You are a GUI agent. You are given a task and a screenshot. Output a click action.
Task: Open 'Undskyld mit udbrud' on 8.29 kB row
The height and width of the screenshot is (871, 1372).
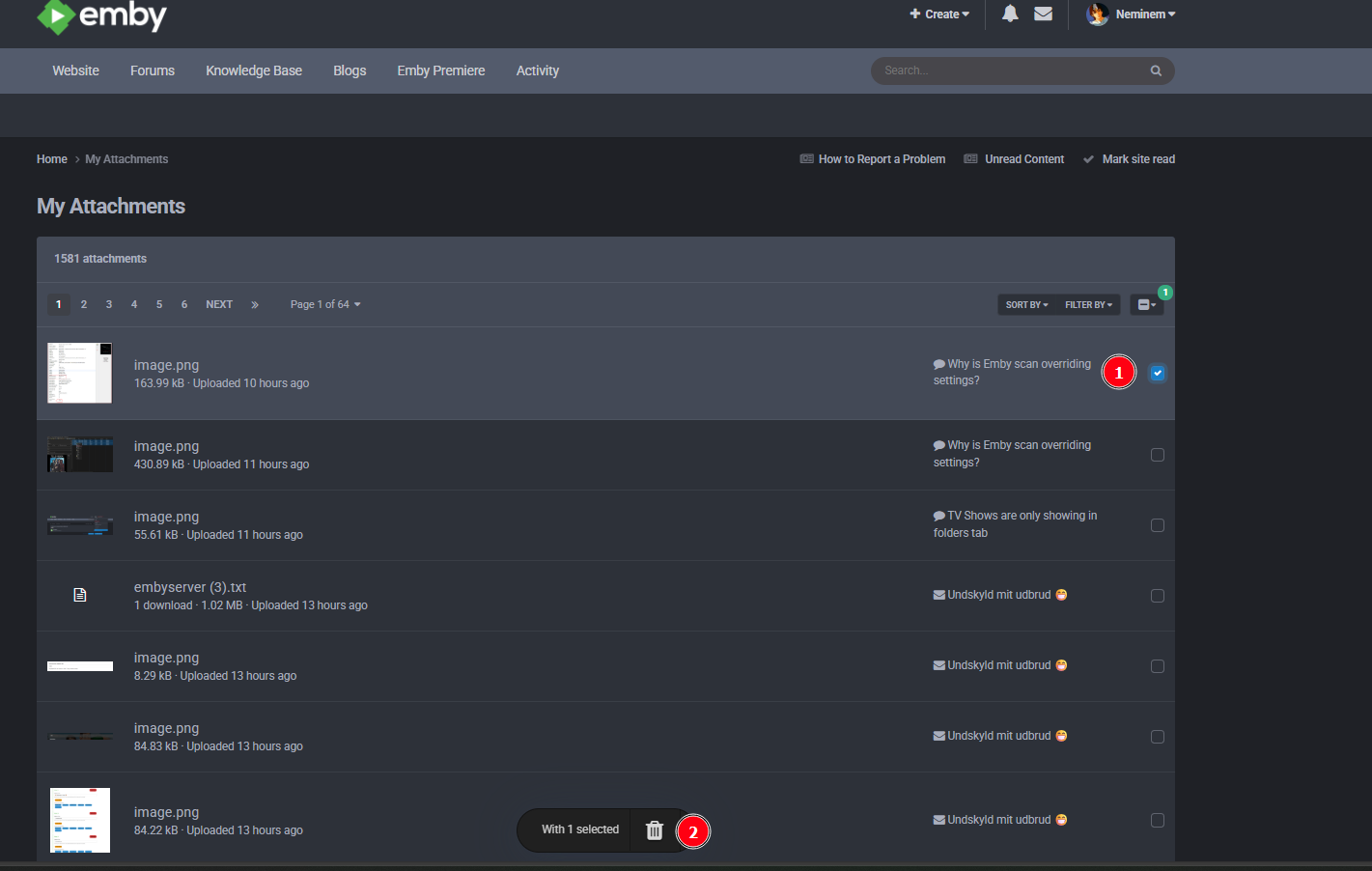point(999,665)
